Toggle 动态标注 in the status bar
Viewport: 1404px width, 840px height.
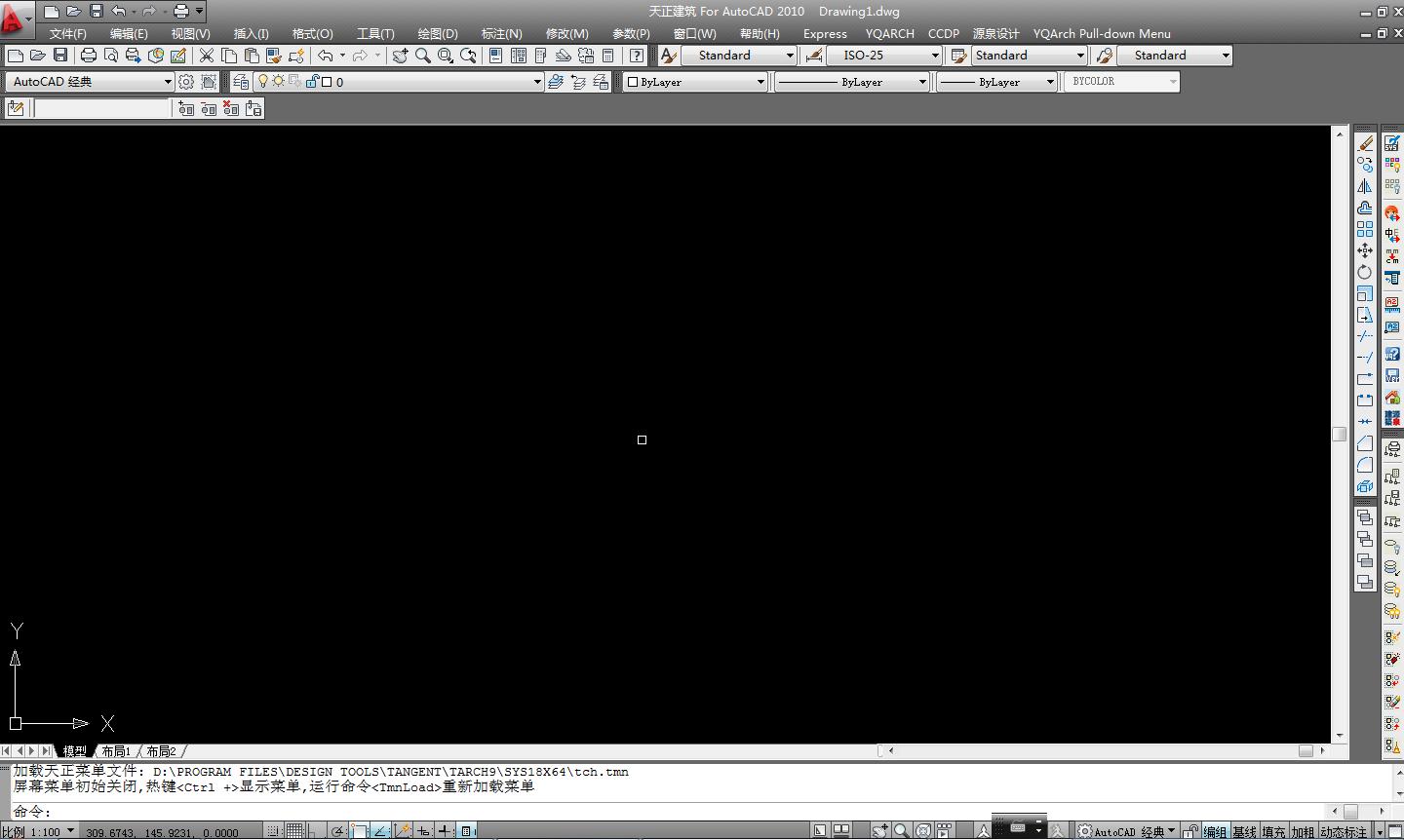pos(1344,831)
